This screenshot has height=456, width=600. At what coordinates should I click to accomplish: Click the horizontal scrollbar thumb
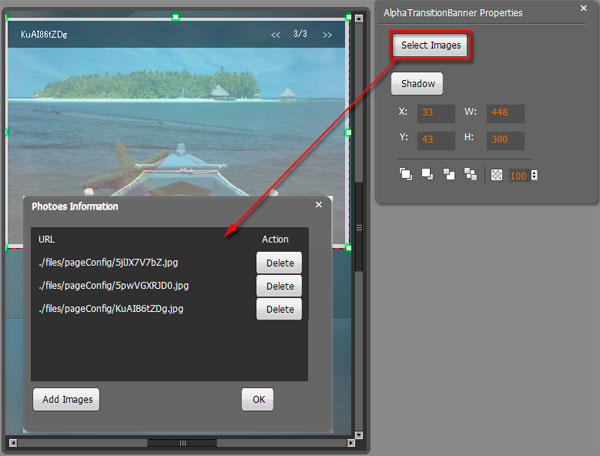click(x=182, y=442)
